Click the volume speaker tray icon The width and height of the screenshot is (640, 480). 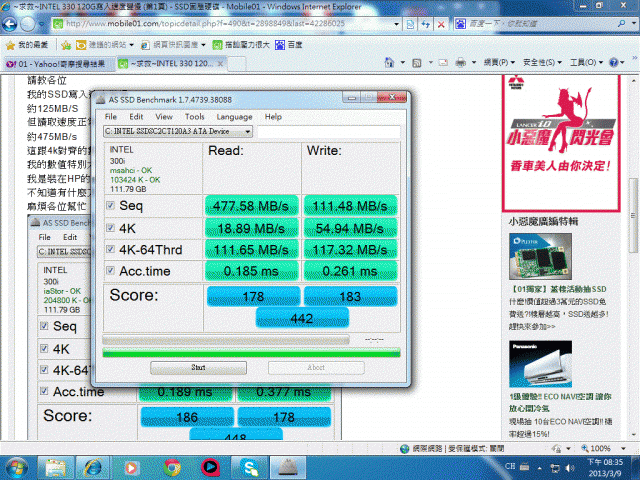[571, 468]
